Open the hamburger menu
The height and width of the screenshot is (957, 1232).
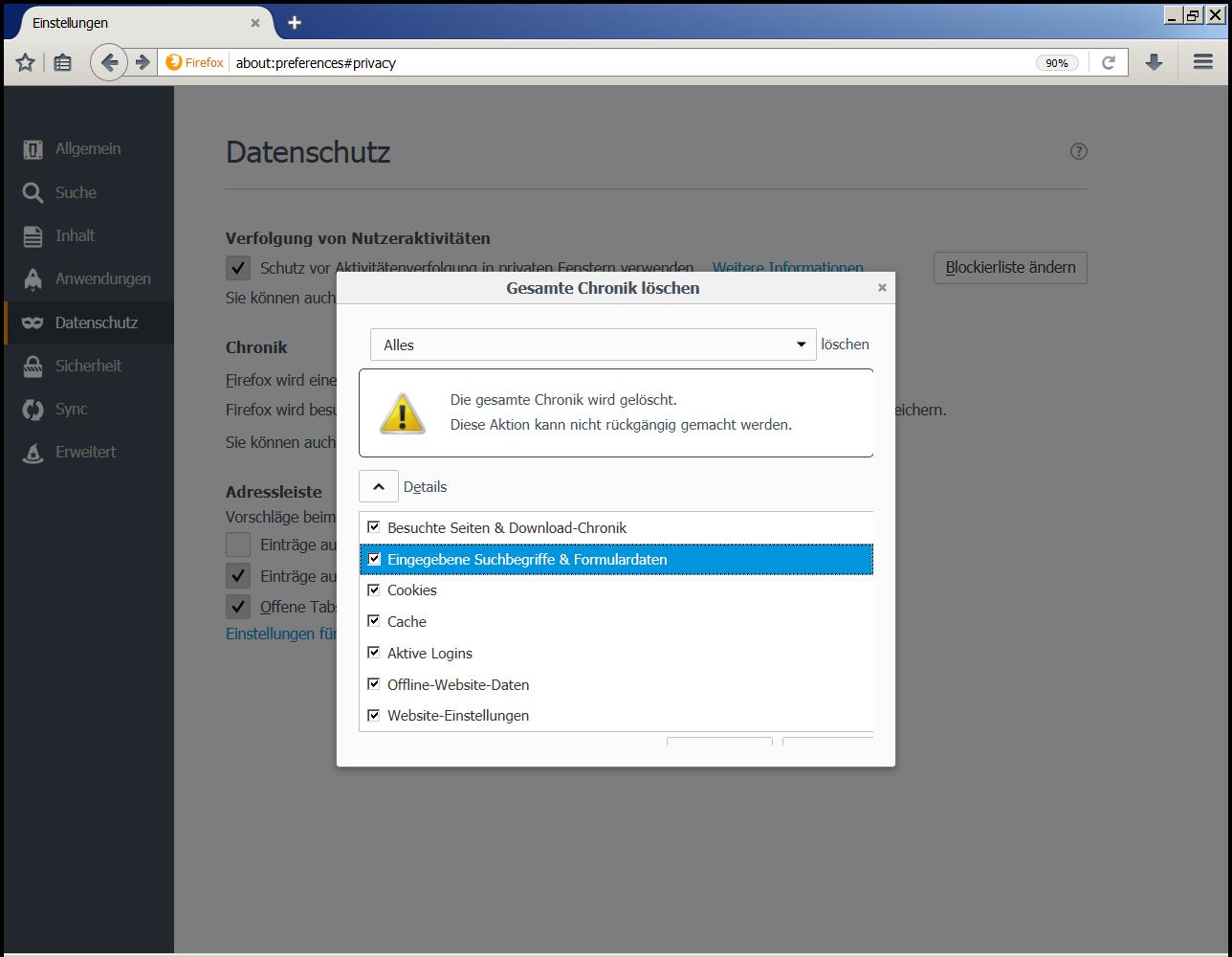1203,62
